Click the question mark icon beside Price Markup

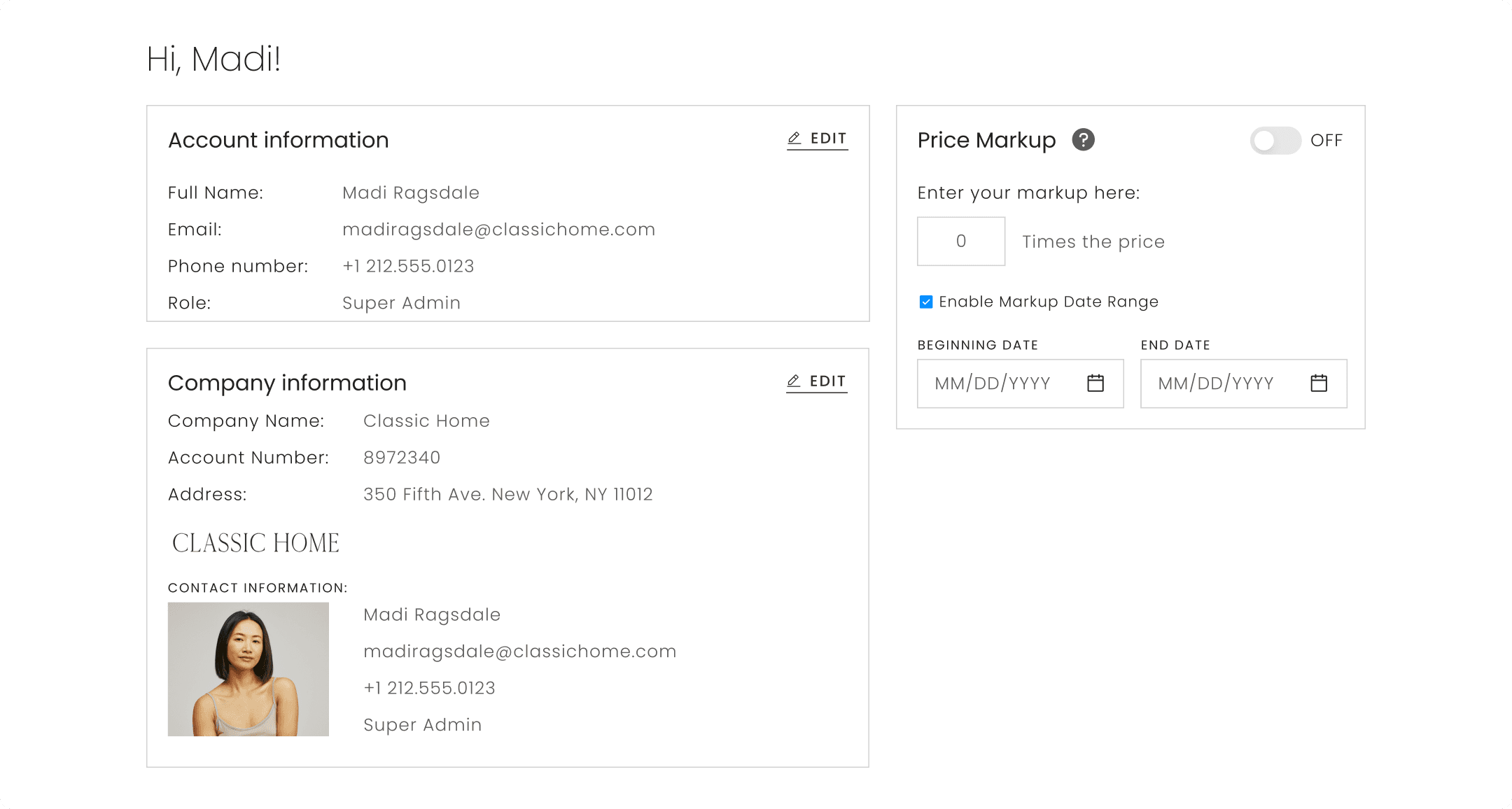(1083, 140)
